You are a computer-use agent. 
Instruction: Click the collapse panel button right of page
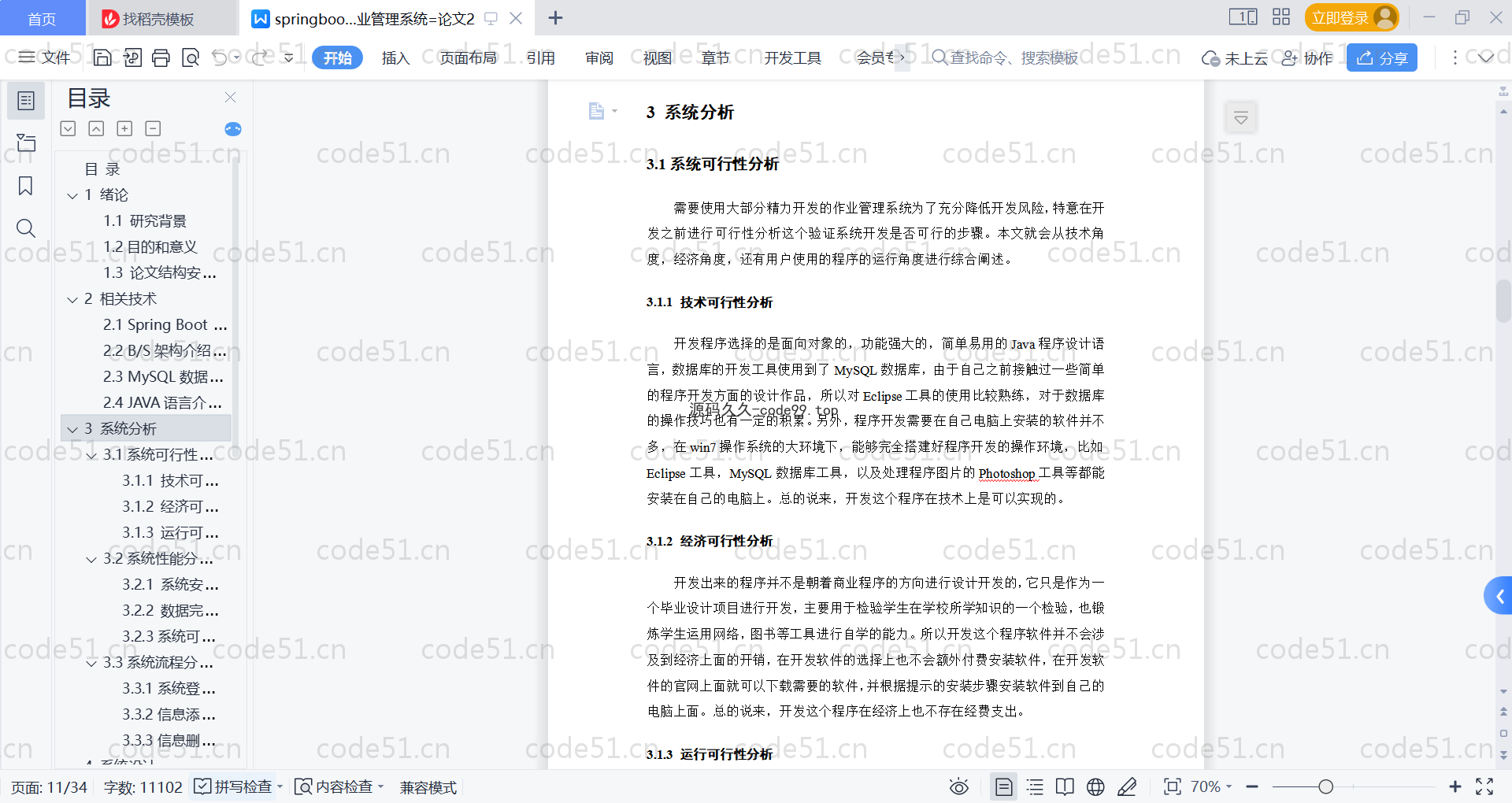tap(1241, 118)
